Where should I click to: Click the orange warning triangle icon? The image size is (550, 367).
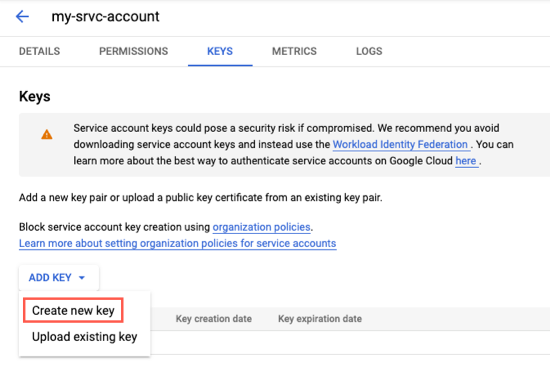[47, 134]
